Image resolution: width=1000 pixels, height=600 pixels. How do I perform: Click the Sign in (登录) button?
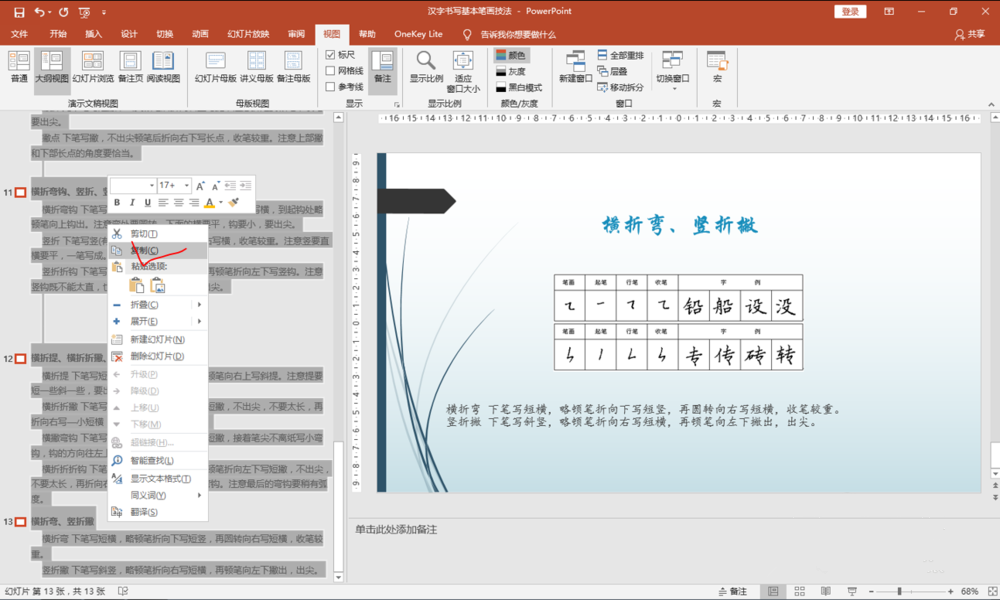(x=850, y=11)
